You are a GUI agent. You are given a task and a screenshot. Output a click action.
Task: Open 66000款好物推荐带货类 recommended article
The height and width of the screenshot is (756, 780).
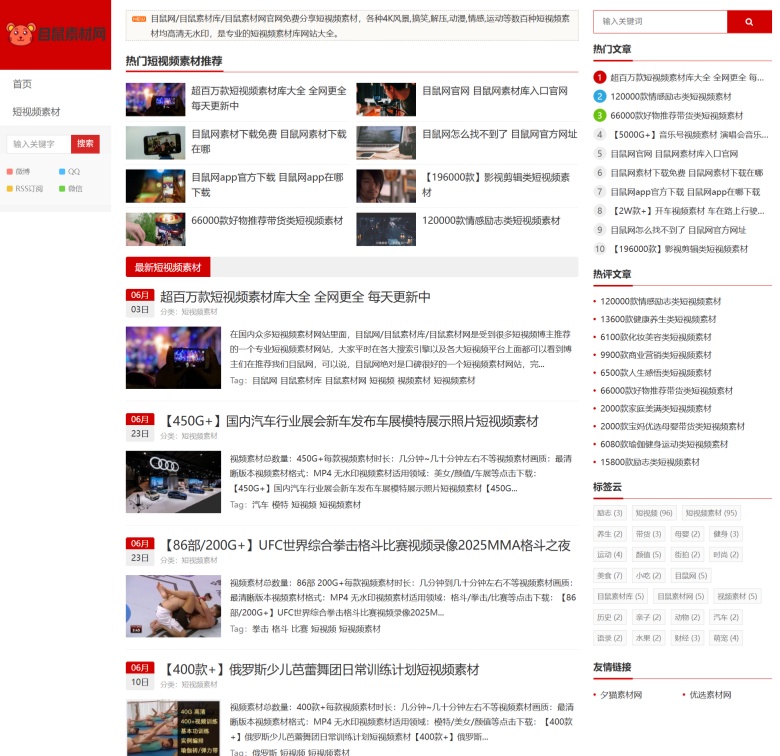tap(267, 221)
